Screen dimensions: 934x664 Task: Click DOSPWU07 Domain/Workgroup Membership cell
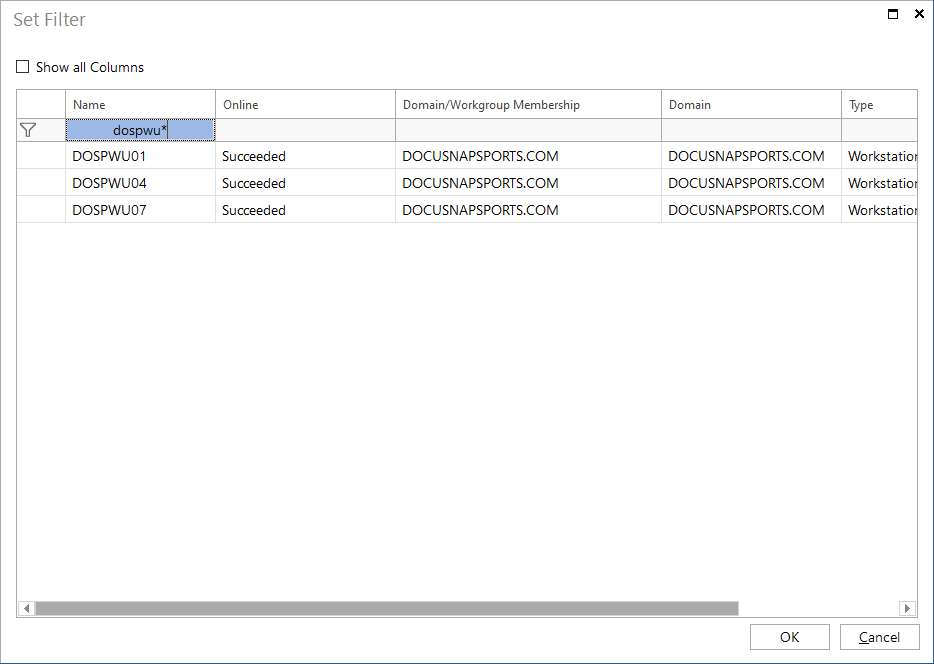click(x=528, y=210)
